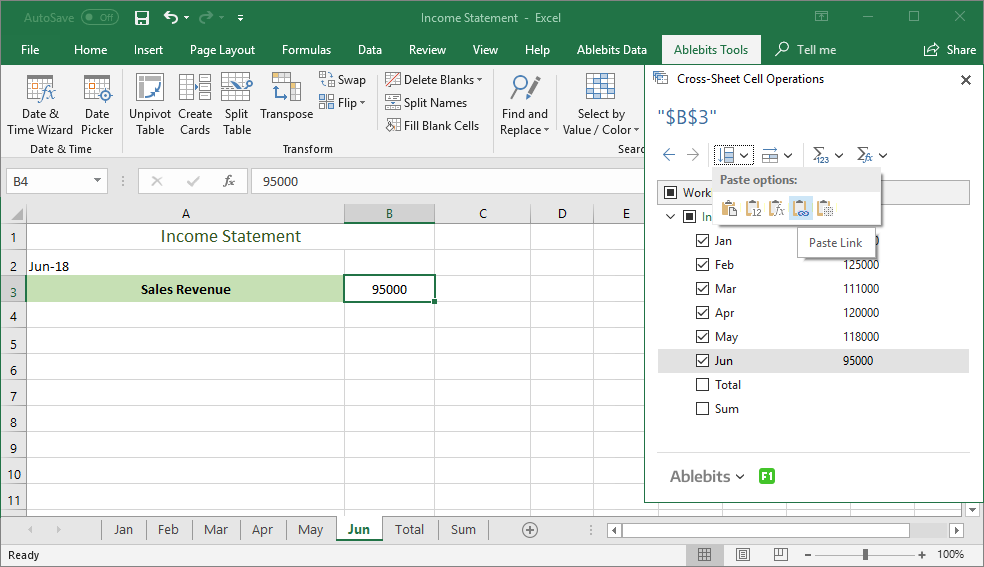Go to the Jan sheet tab
The image size is (984, 567).
[123, 529]
